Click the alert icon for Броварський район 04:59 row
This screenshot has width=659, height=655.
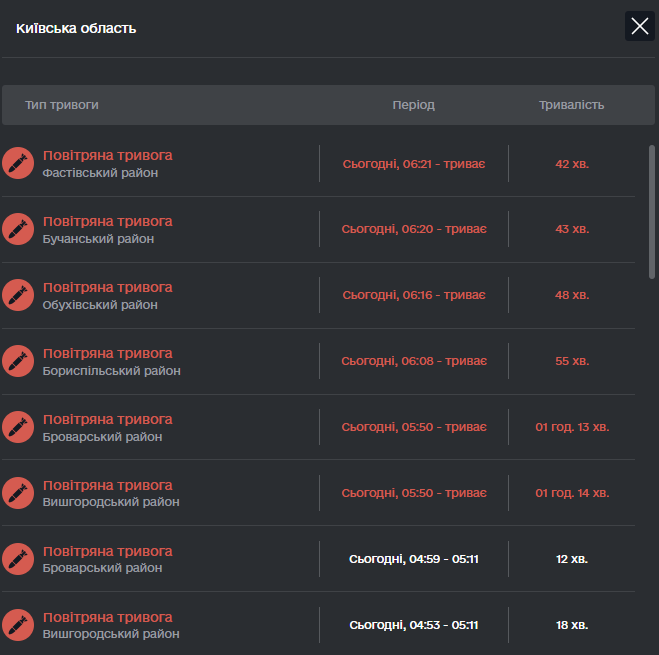point(18,559)
